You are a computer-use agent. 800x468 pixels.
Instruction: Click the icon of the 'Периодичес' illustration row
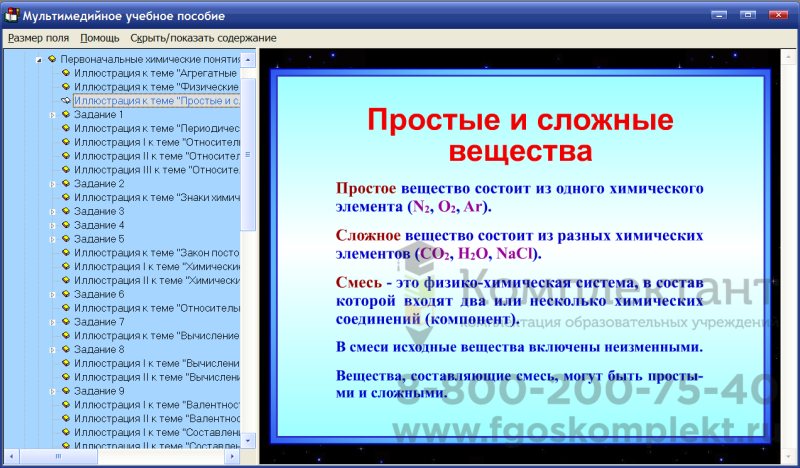(66, 128)
